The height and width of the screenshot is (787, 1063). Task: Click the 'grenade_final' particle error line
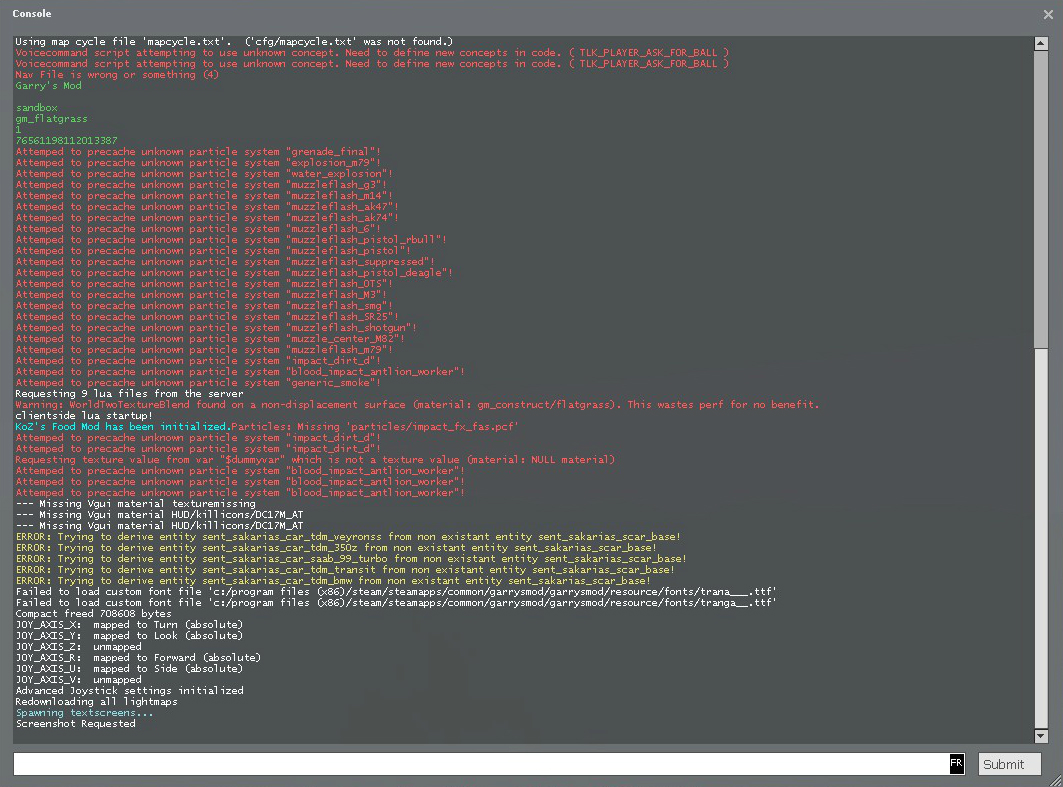(198, 152)
